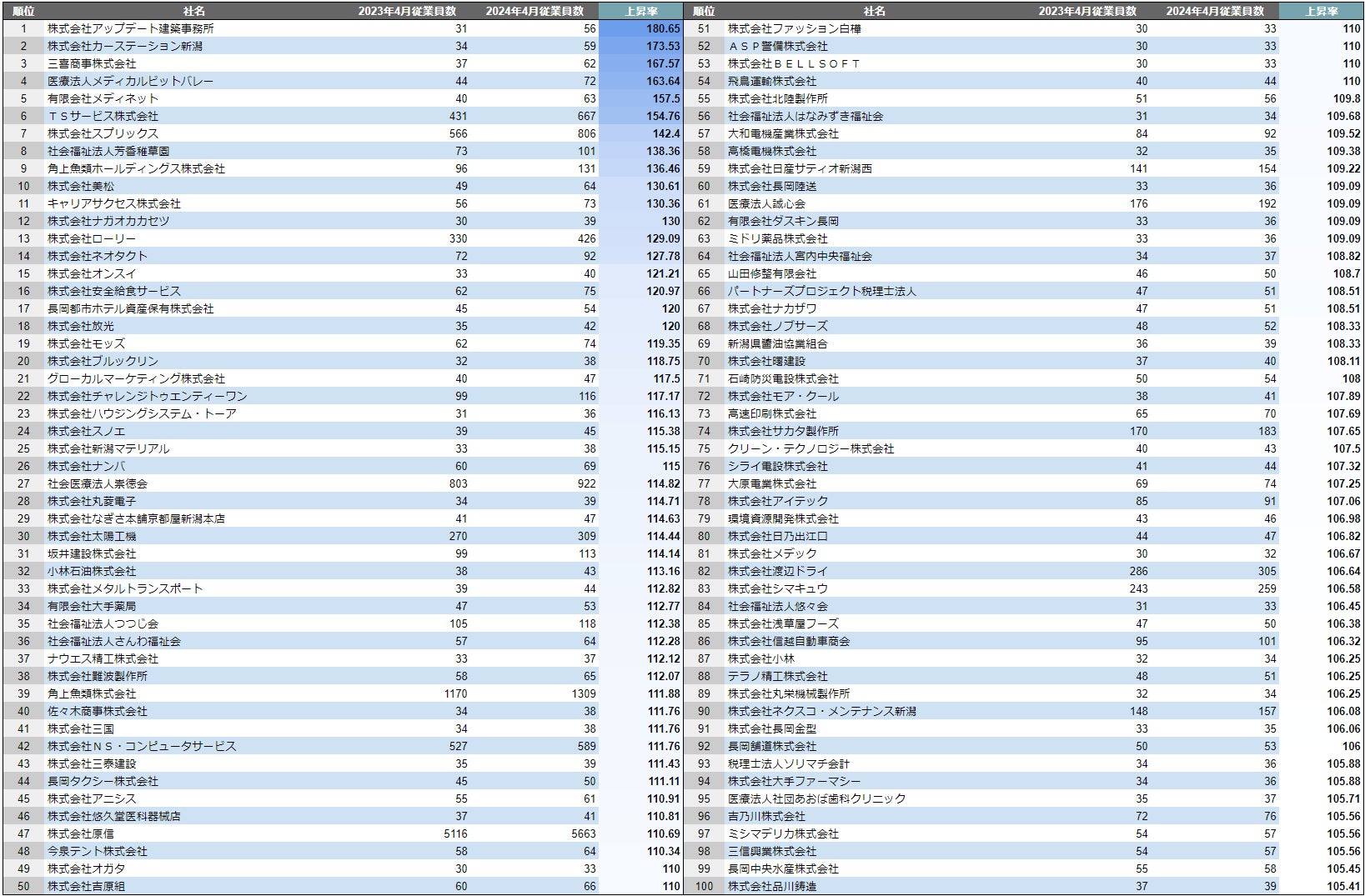Click 株式会社チャレンジトゥエンティーワン
The image size is (1365, 896).
click(147, 396)
